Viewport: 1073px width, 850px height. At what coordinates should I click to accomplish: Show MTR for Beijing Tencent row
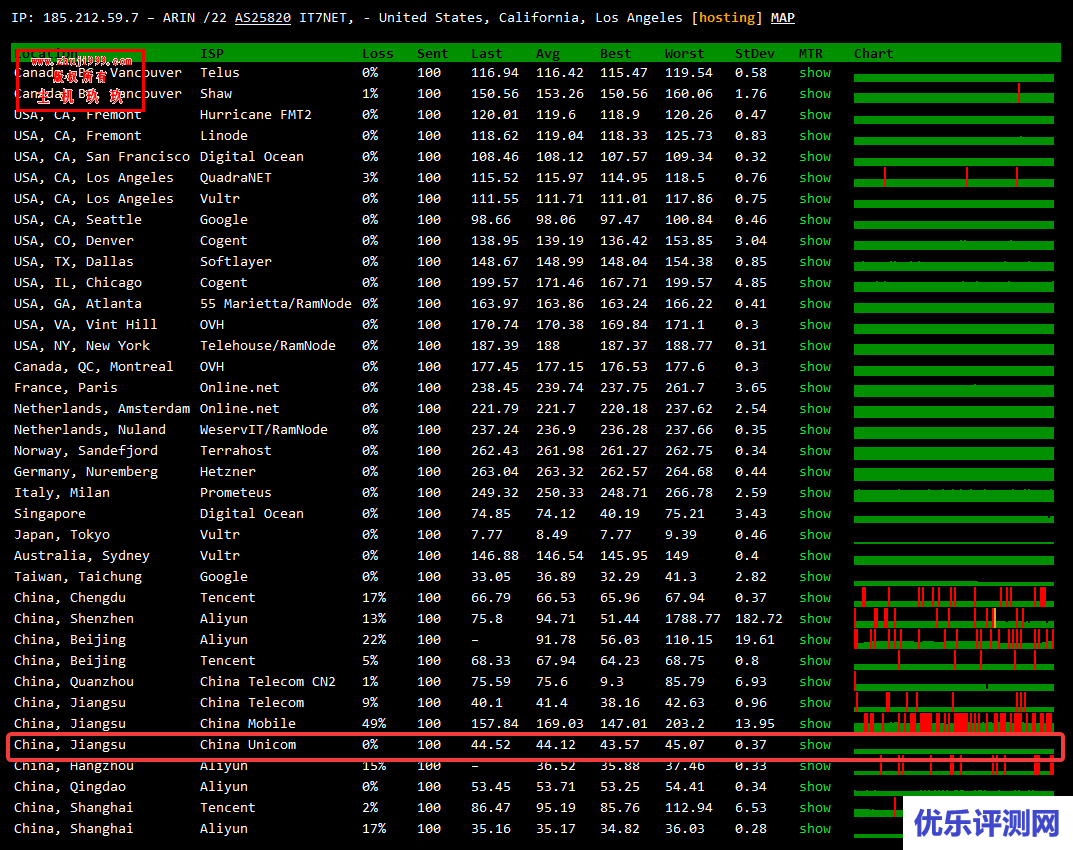pos(815,660)
